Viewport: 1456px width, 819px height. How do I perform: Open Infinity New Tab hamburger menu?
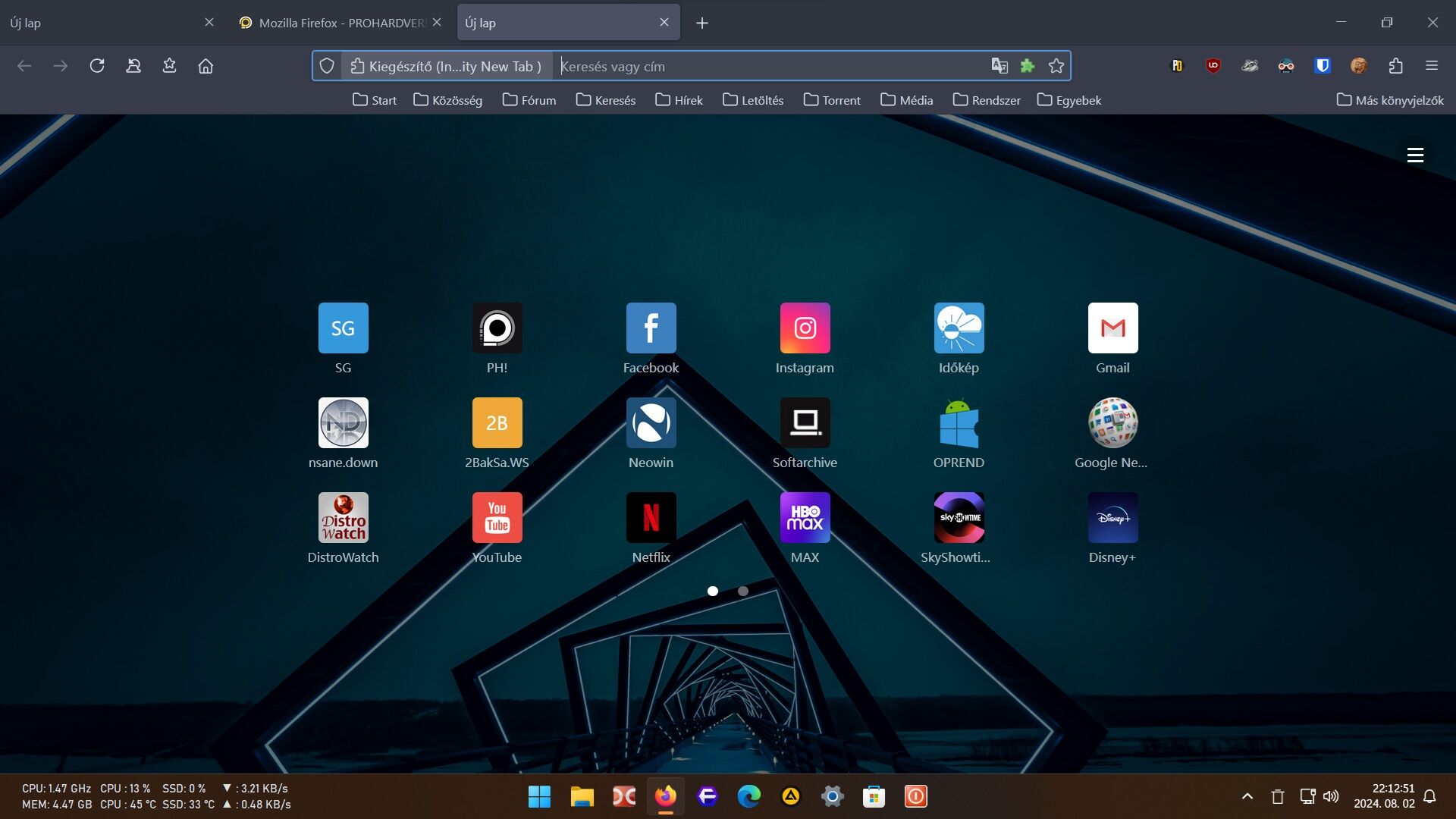tap(1415, 155)
